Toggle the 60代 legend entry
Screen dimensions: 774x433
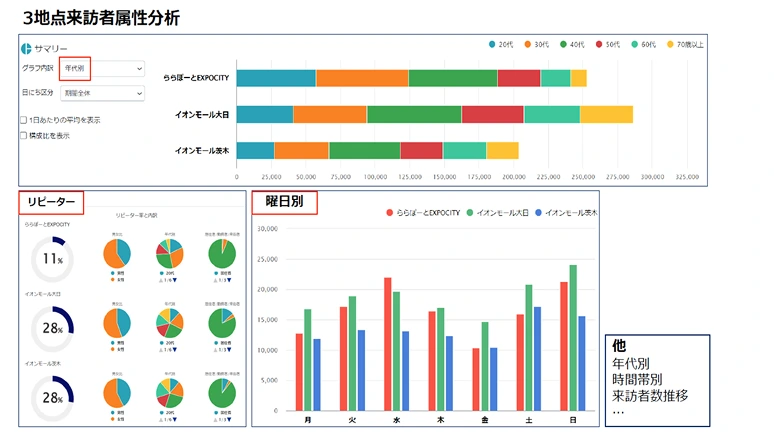pos(644,44)
